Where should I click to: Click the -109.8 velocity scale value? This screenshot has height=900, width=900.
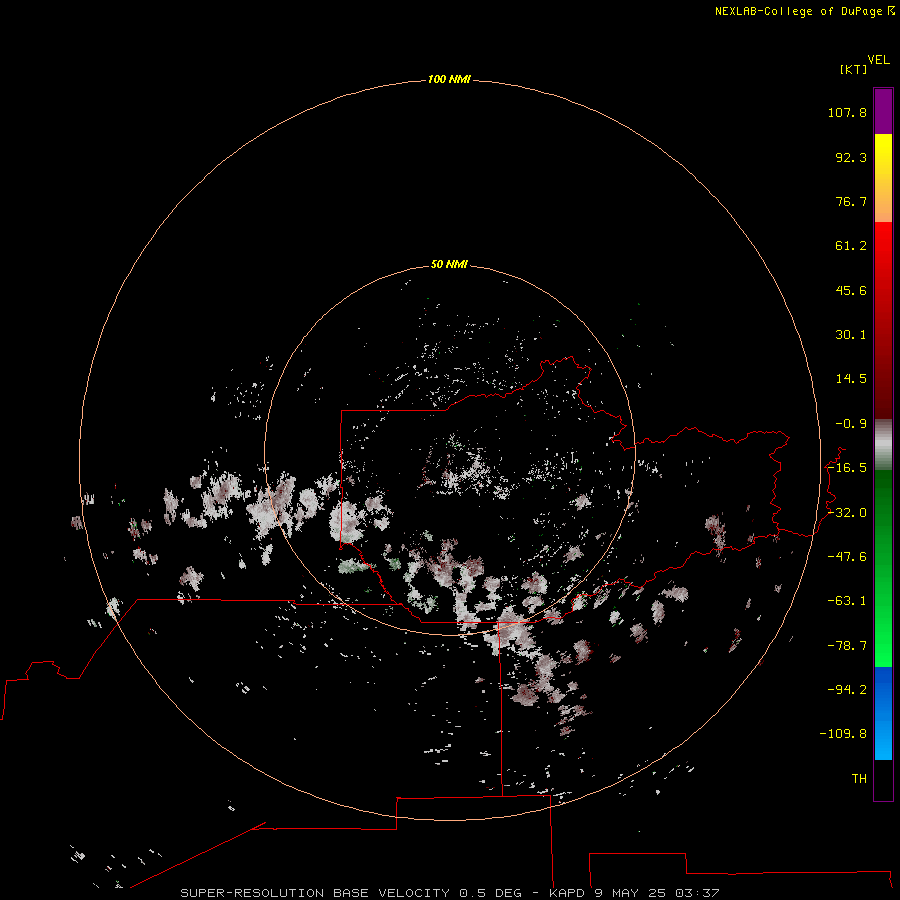click(843, 734)
